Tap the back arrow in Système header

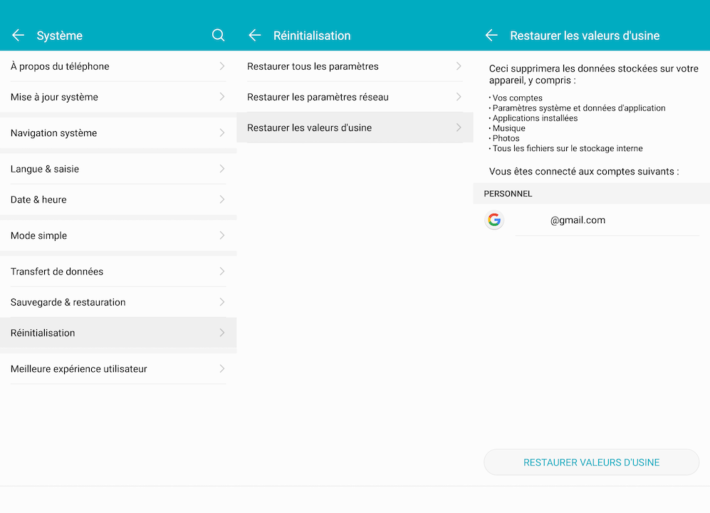point(18,35)
